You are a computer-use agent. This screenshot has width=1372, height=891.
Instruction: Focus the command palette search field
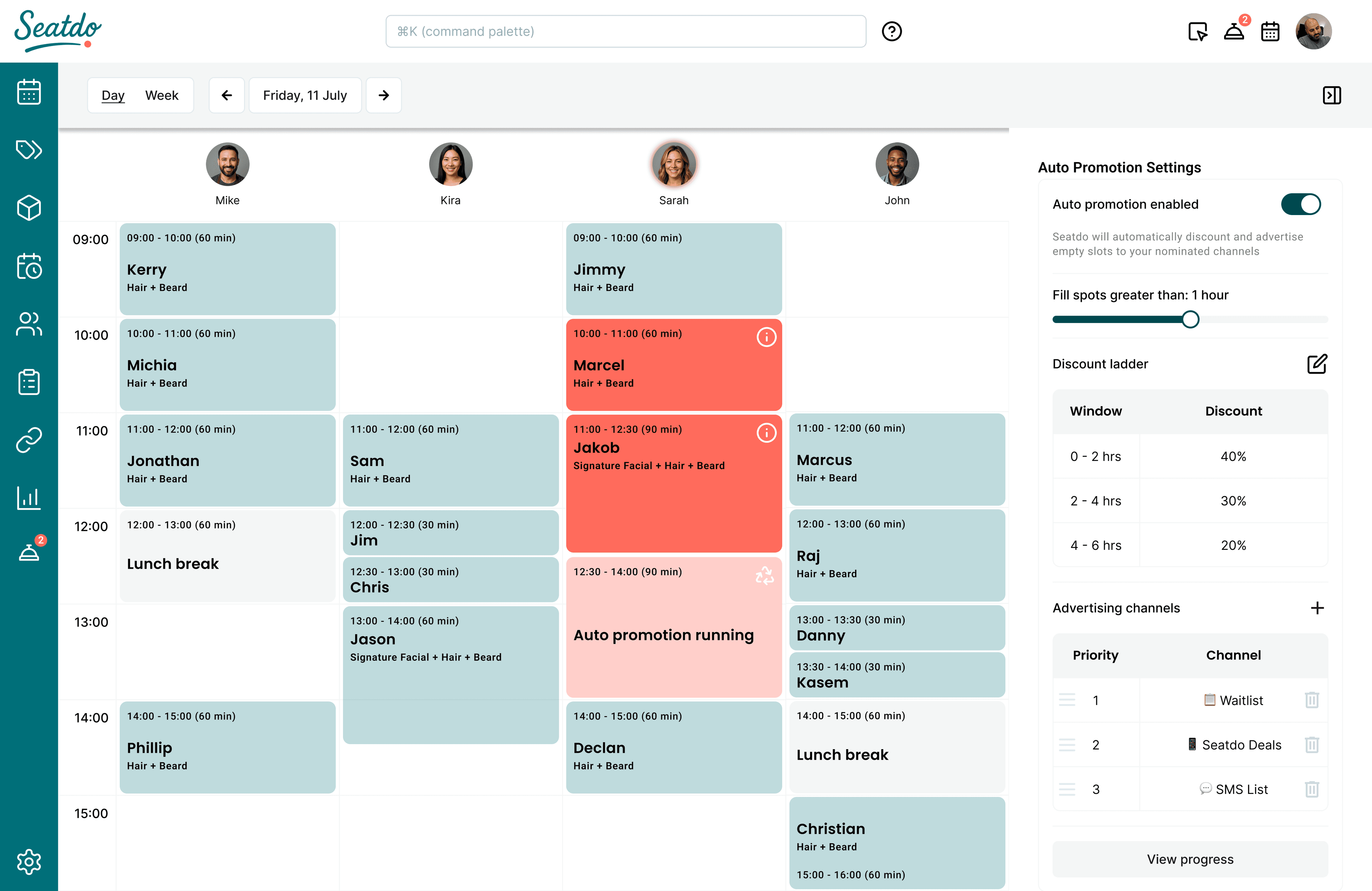tap(626, 31)
